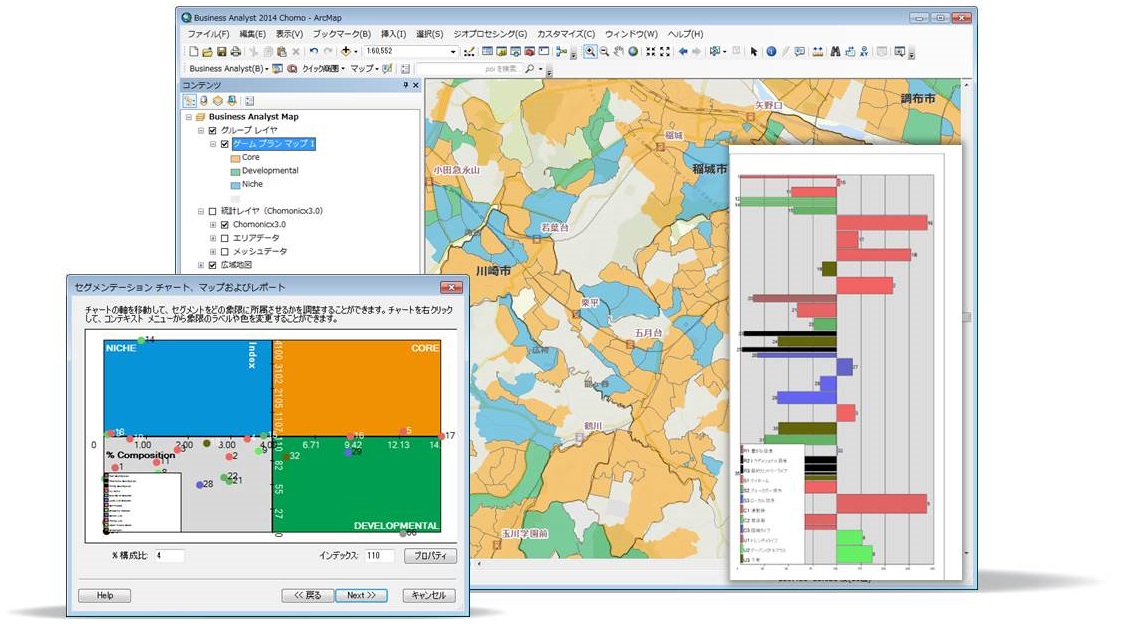
Task: Open the 編集(E) menu
Action: (x=252, y=34)
